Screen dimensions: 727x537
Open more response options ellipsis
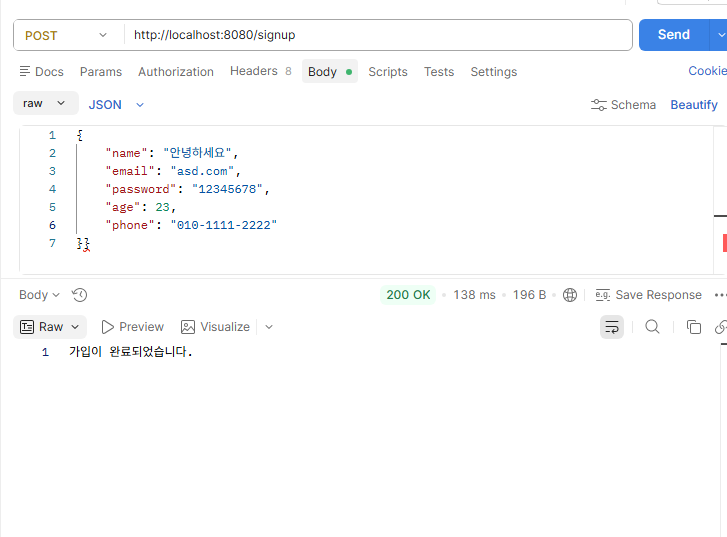click(x=720, y=295)
